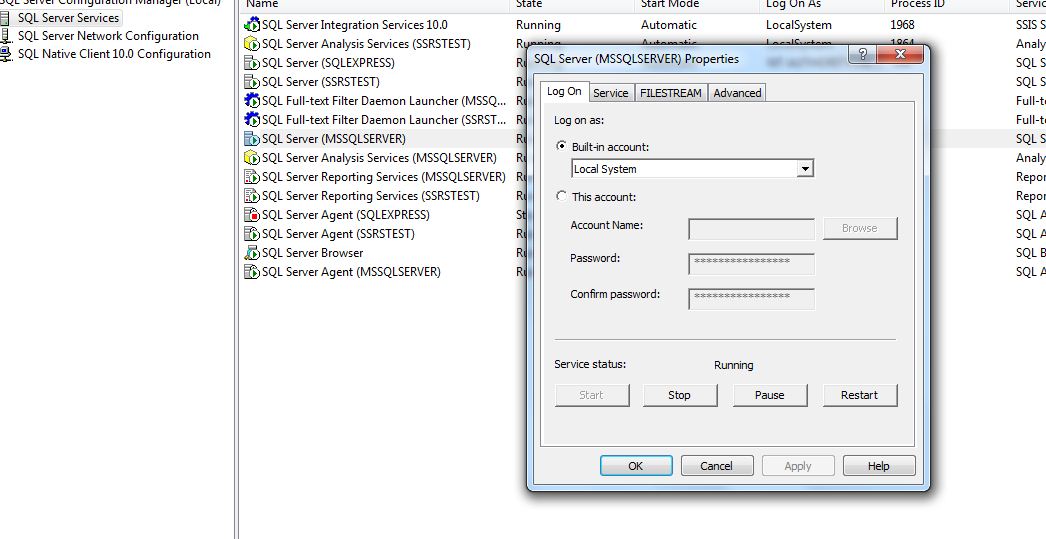Open the Local System built-in account dropdown

(x=805, y=170)
